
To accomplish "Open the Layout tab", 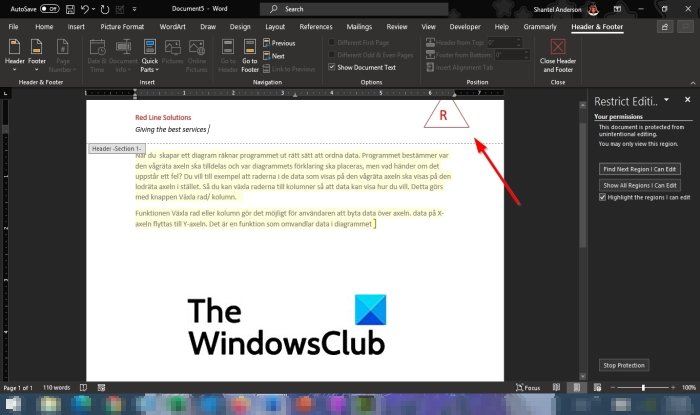I will pyautogui.click(x=275, y=27).
